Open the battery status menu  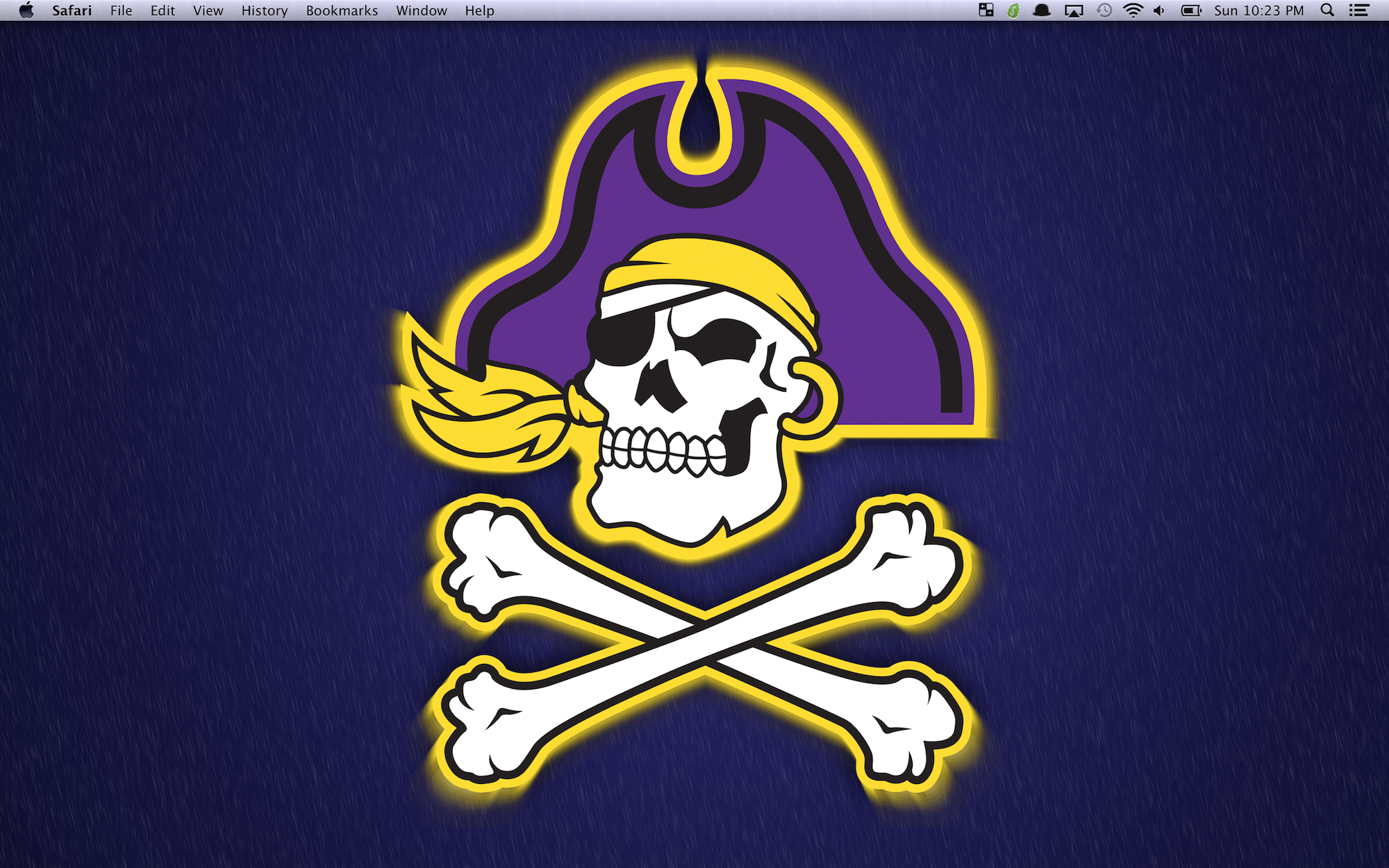pyautogui.click(x=1192, y=10)
